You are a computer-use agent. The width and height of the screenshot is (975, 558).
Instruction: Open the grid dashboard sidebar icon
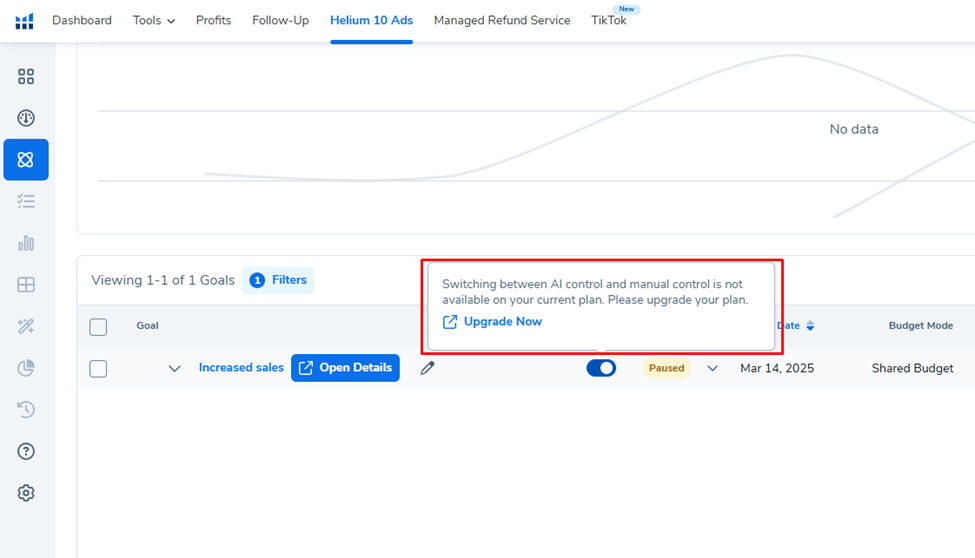coord(26,77)
